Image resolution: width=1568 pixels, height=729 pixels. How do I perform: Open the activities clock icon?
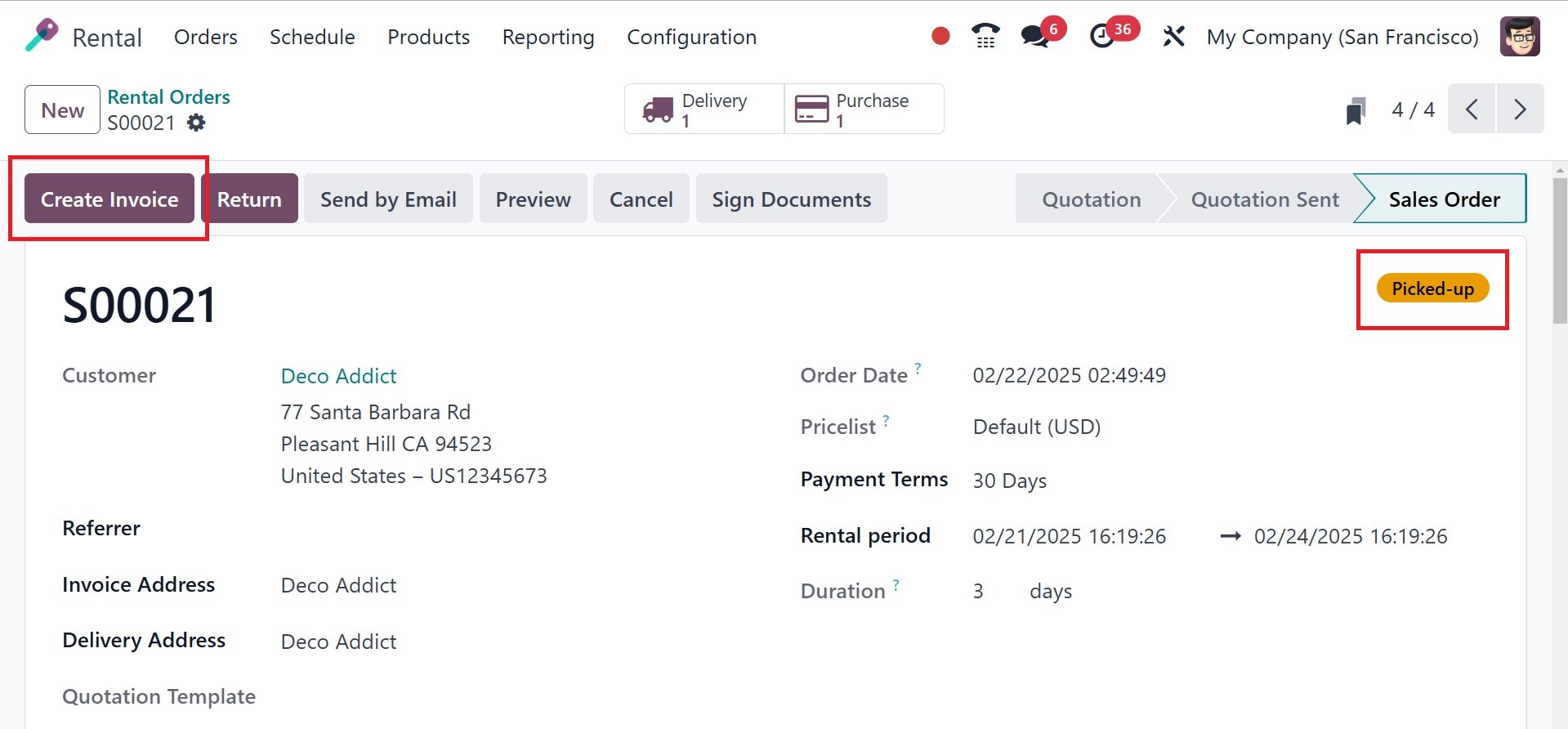point(1103,36)
